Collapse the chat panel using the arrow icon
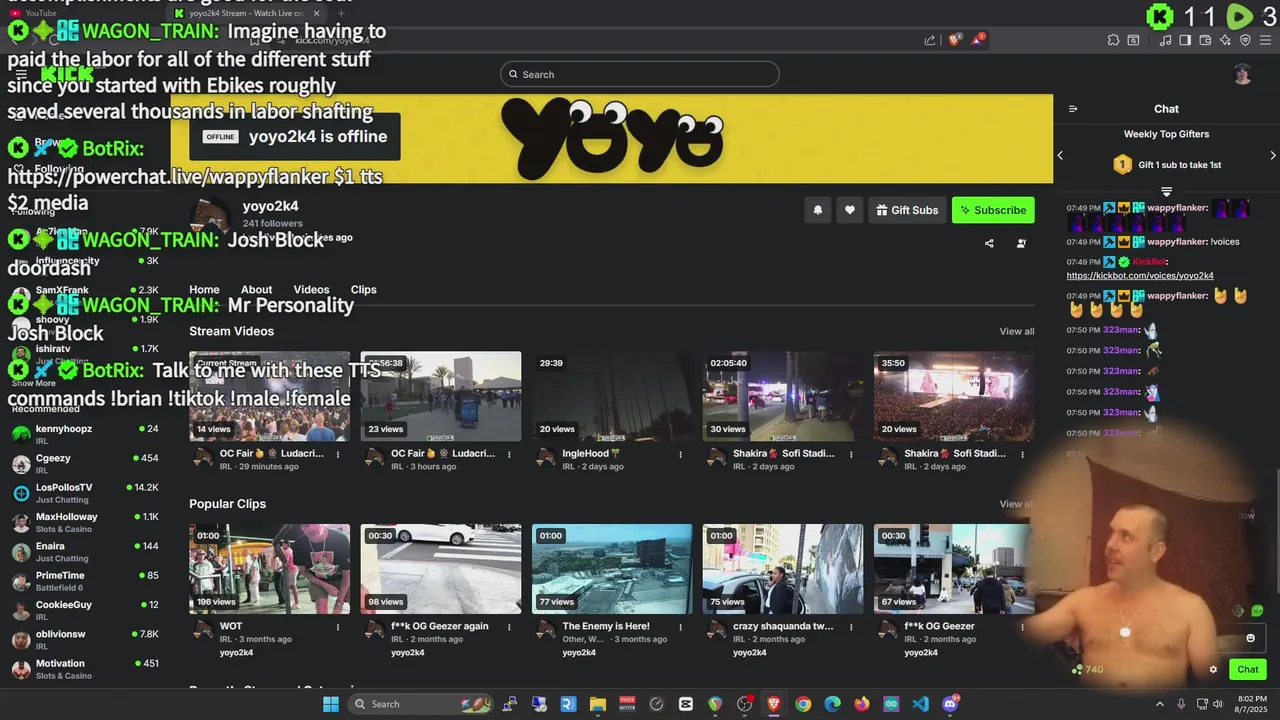The image size is (1280, 720). (1073, 109)
